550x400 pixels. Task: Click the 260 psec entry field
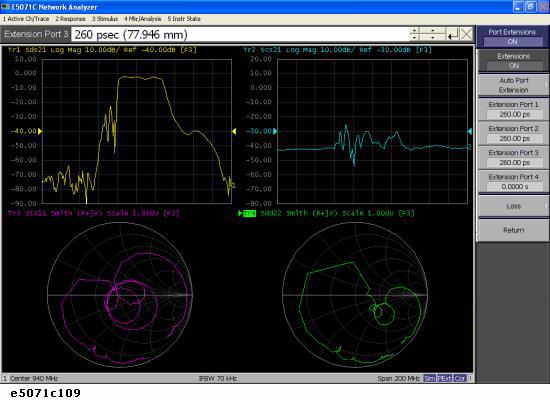click(240, 34)
